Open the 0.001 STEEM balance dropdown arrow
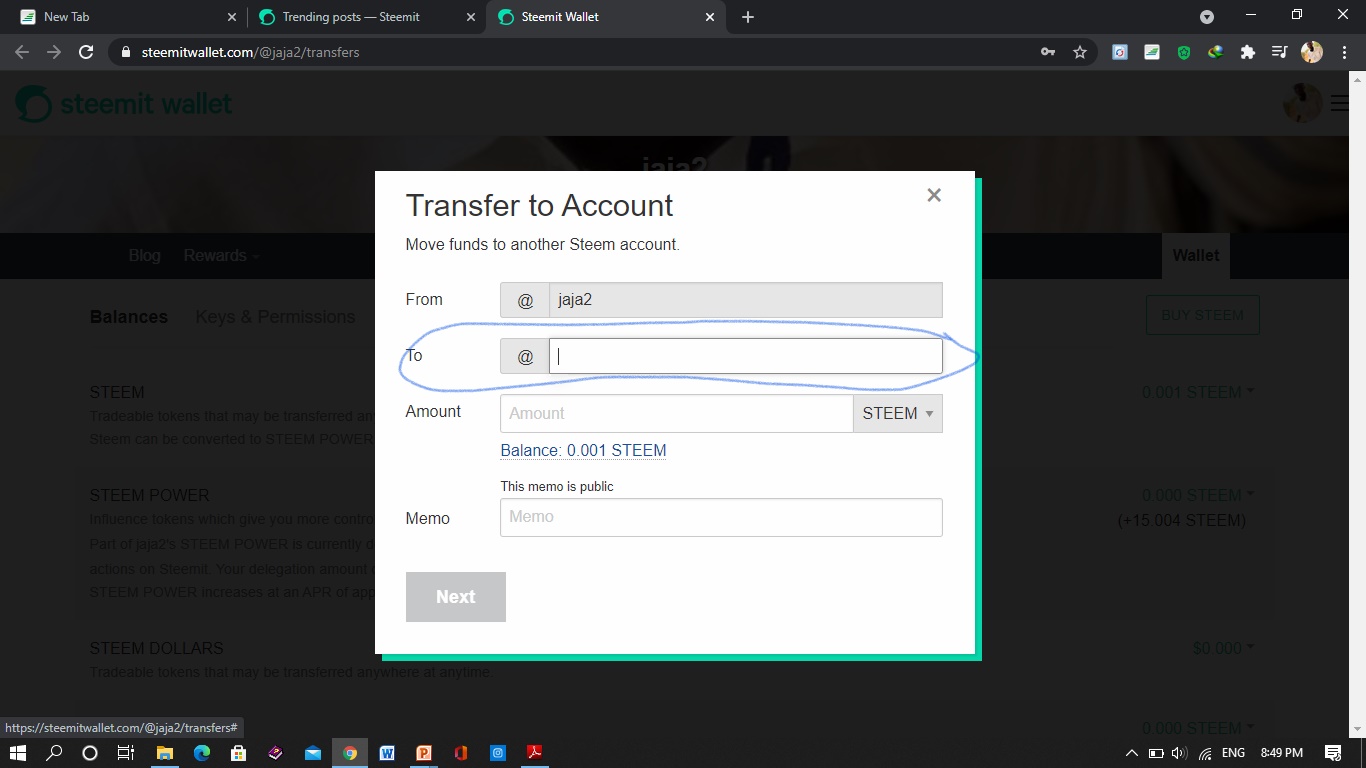The width and height of the screenshot is (1366, 768). point(1251,392)
